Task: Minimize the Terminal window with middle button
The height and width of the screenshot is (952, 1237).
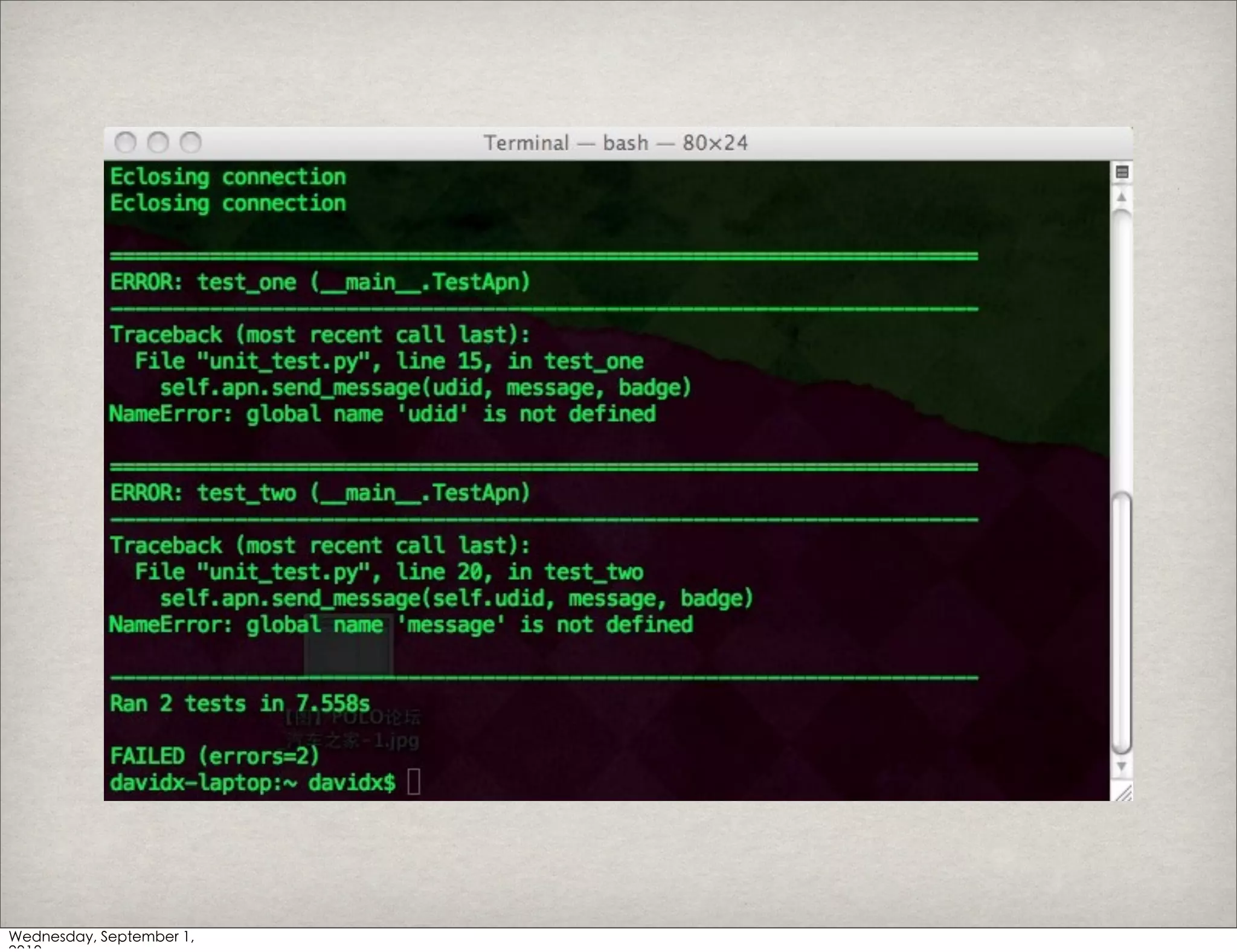Action: [x=158, y=143]
